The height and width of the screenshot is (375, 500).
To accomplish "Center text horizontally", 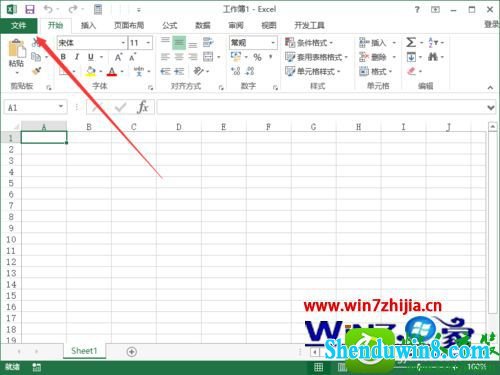I will (x=179, y=57).
